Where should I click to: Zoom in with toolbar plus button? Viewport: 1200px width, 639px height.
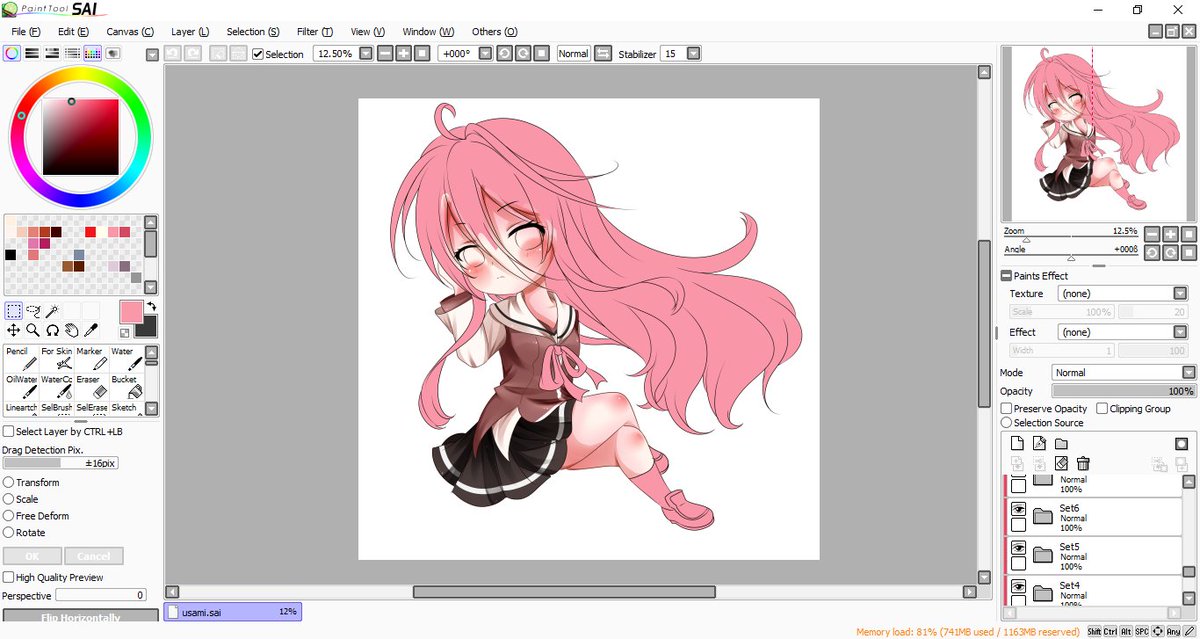404,53
